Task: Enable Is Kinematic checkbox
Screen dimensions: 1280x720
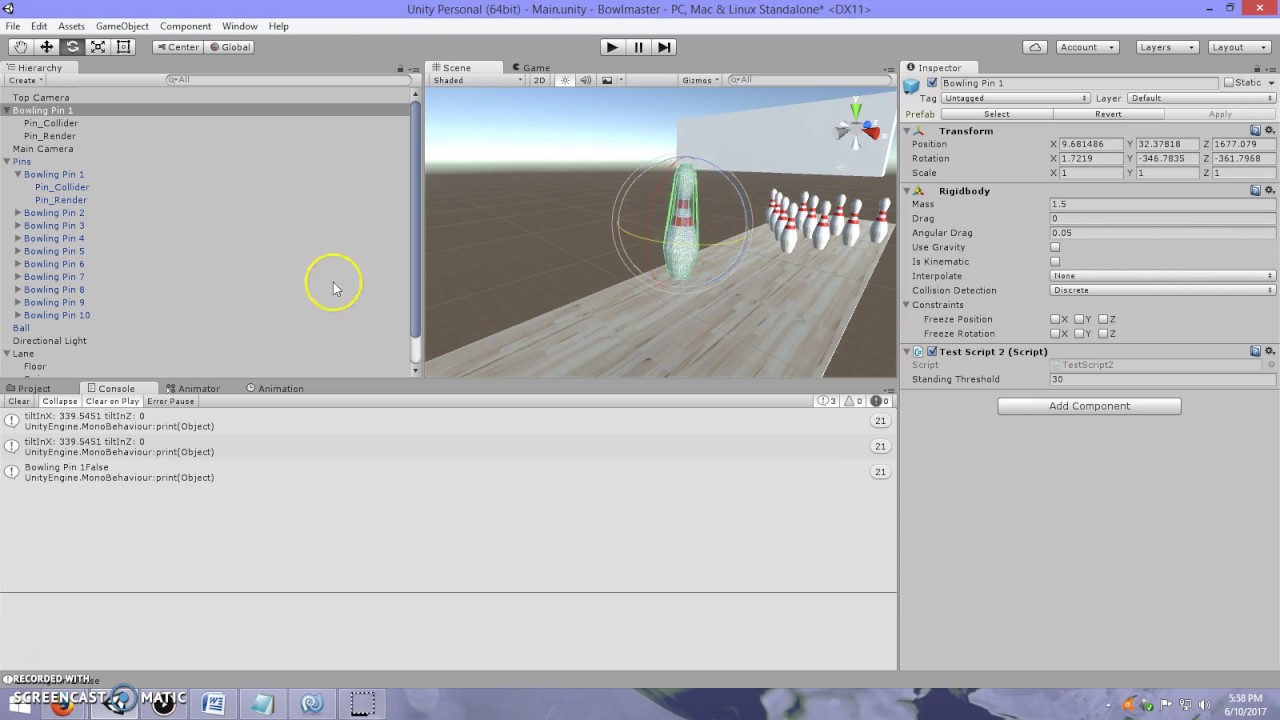Action: coord(1055,262)
